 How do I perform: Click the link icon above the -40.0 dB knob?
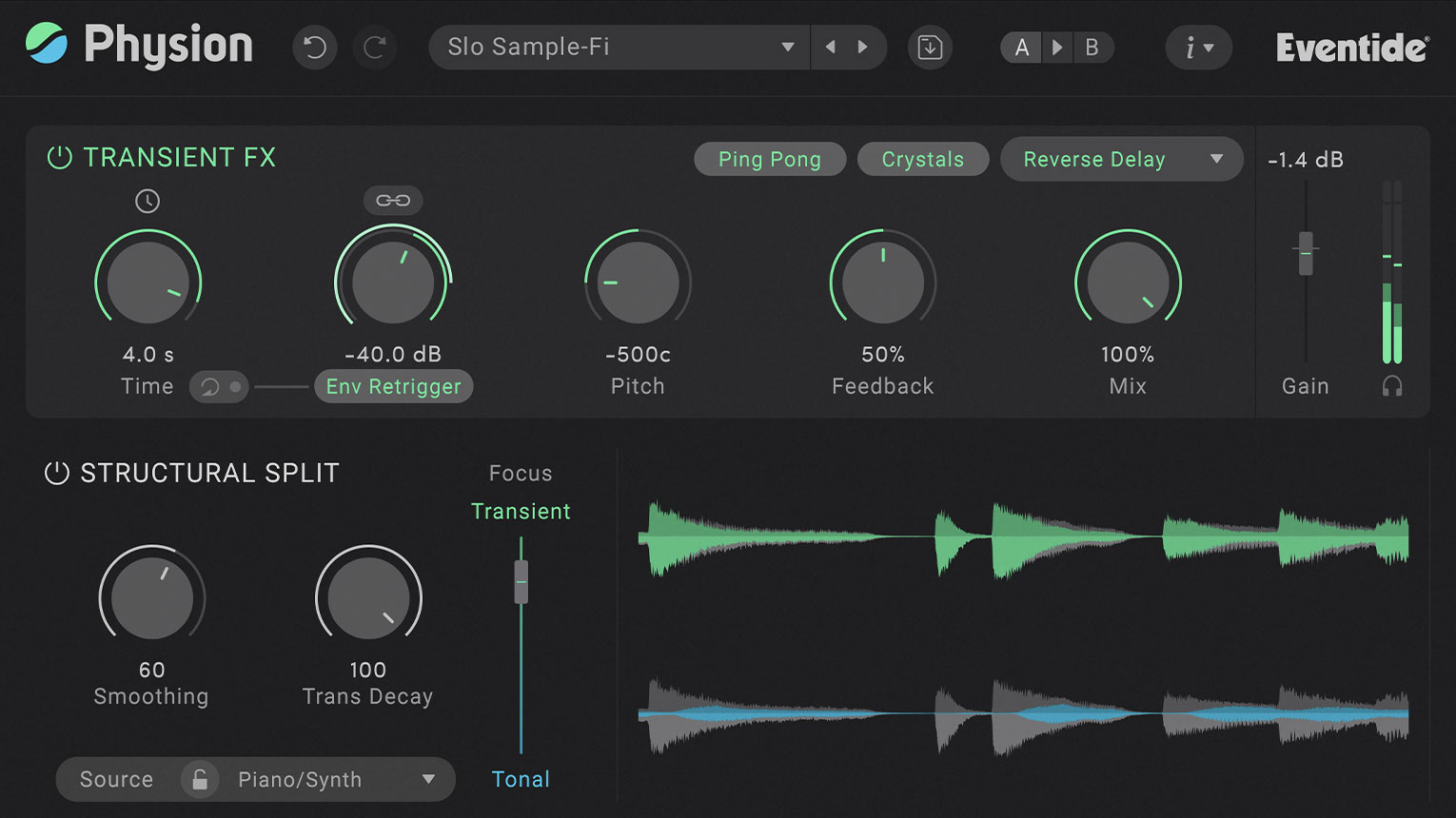(x=392, y=200)
